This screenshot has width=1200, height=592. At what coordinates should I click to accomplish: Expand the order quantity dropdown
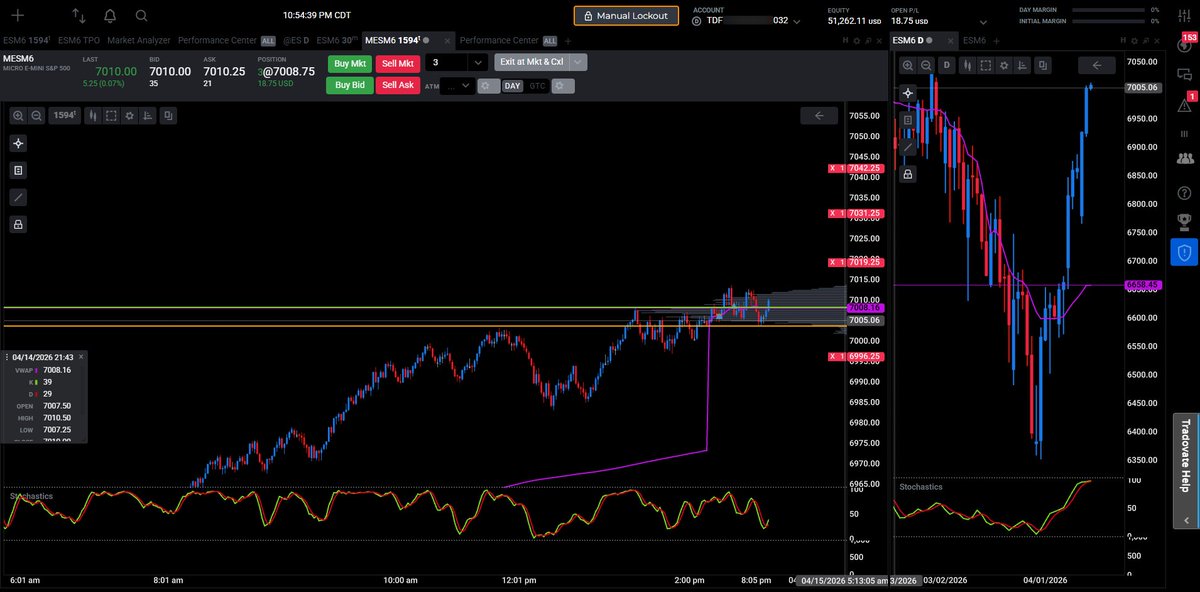coord(477,63)
